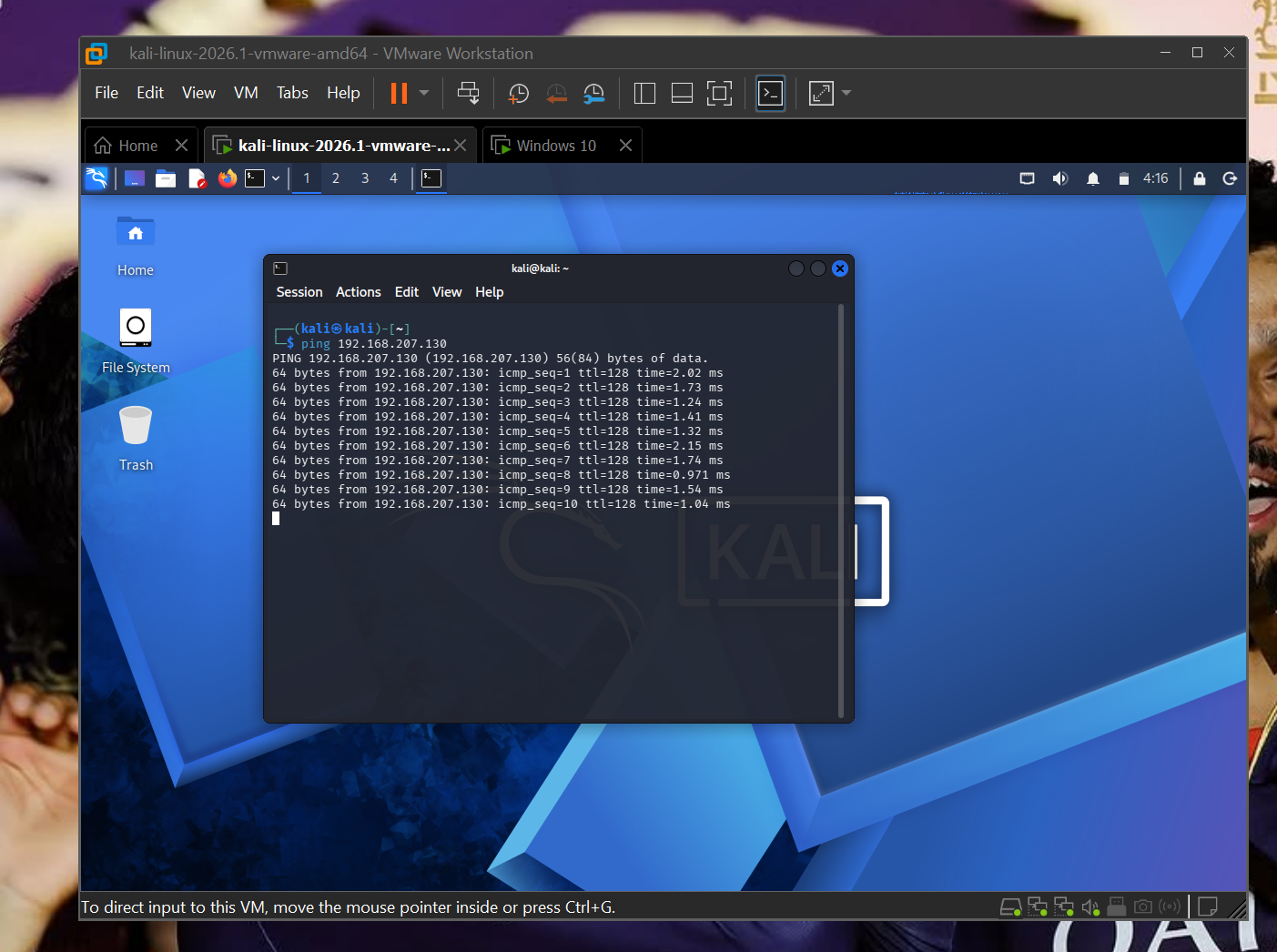Open the VMware Edit menu
This screenshot has height=952, width=1277.
coord(150,93)
